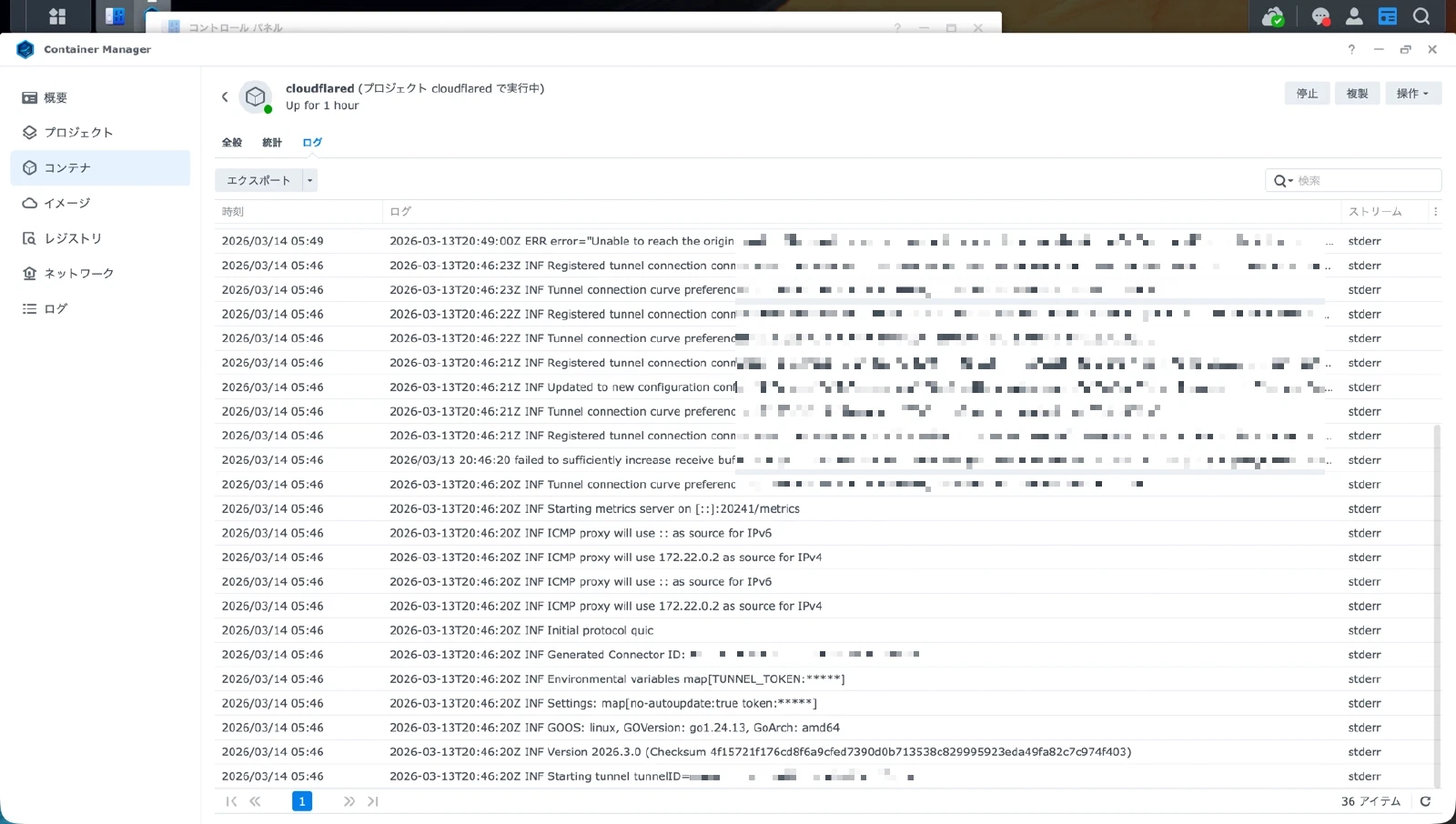The height and width of the screenshot is (824, 1456).
Task: Click the ストリーム column header
Action: (x=1383, y=211)
